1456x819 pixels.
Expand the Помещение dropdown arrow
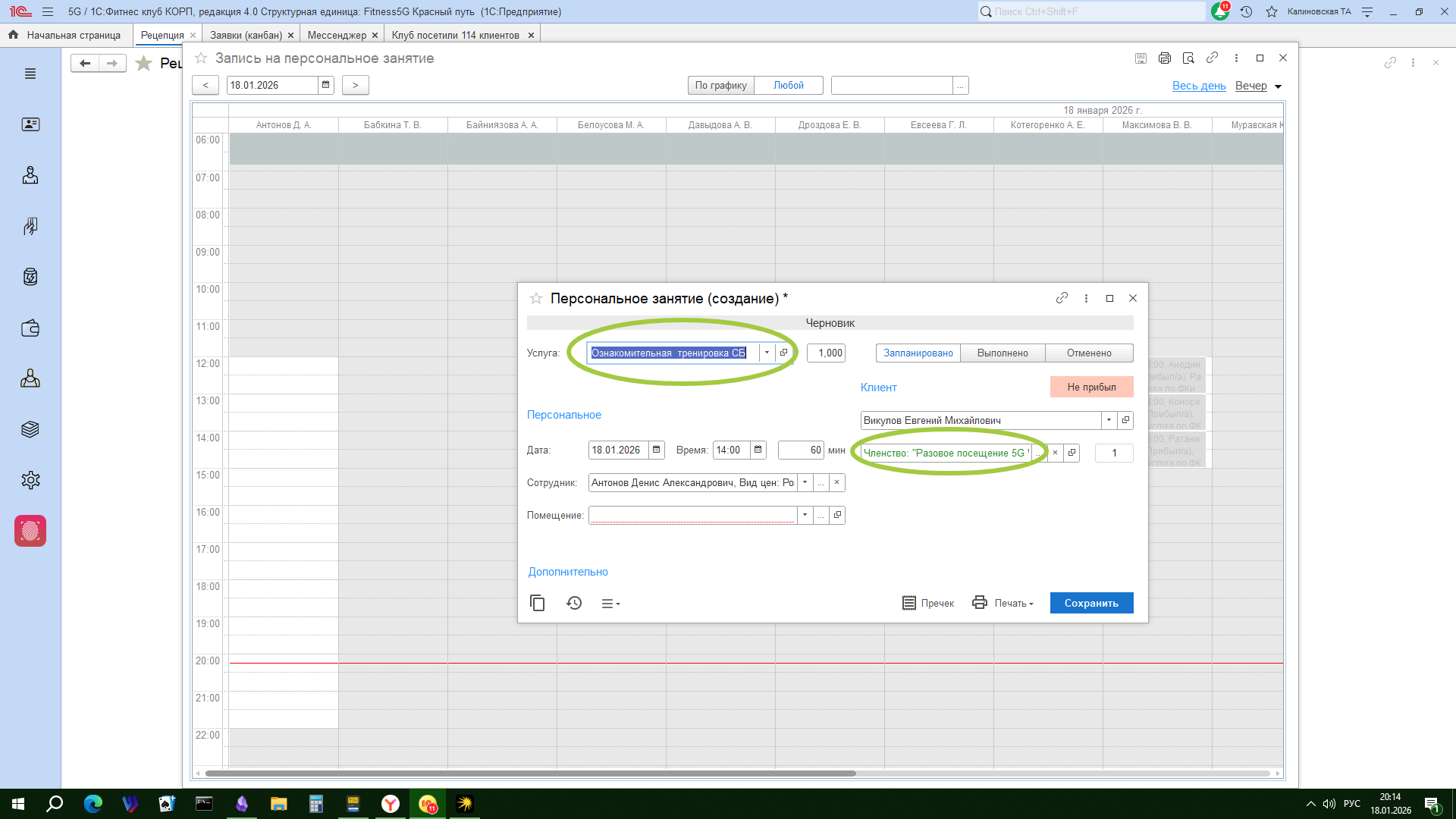[805, 516]
